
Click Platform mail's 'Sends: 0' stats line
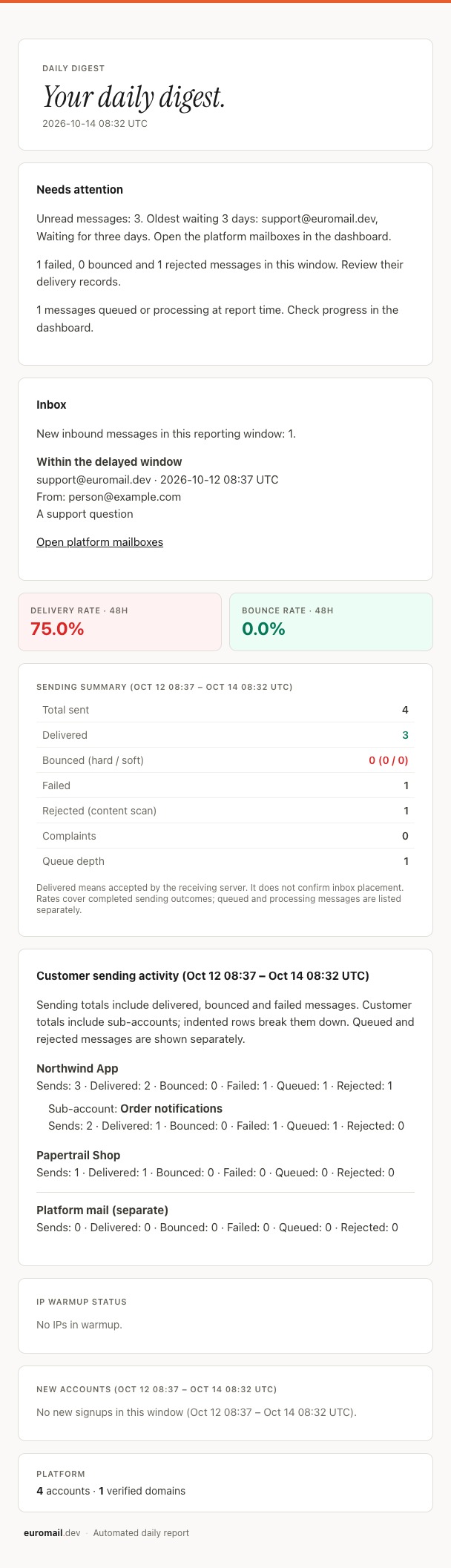point(217,1228)
